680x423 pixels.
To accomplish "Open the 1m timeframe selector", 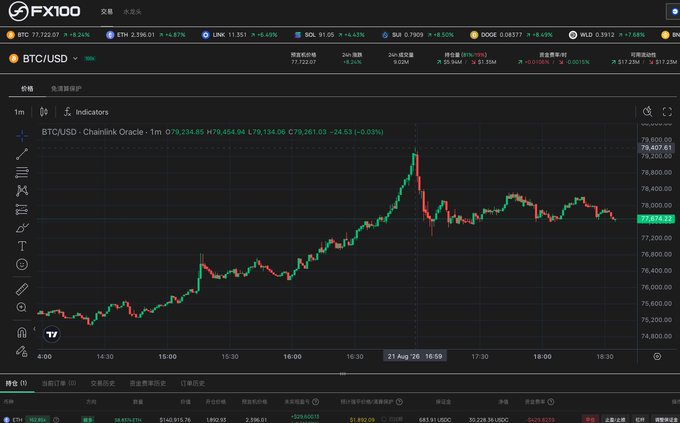I will pos(19,112).
